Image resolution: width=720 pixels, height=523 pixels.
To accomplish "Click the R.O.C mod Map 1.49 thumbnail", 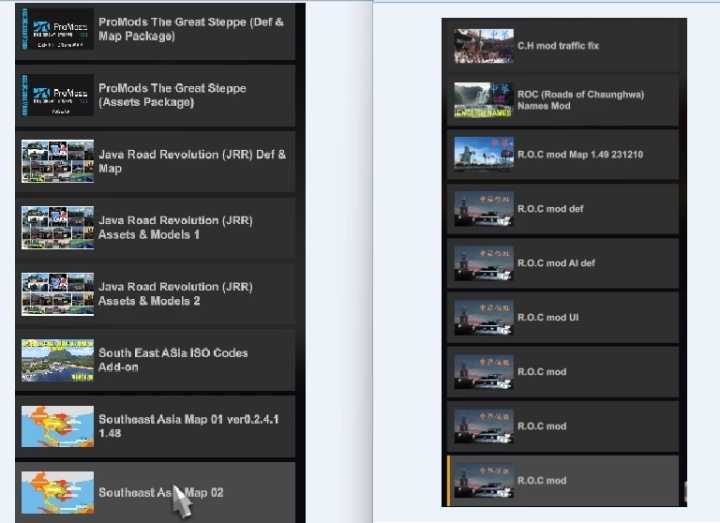I will tap(484, 154).
